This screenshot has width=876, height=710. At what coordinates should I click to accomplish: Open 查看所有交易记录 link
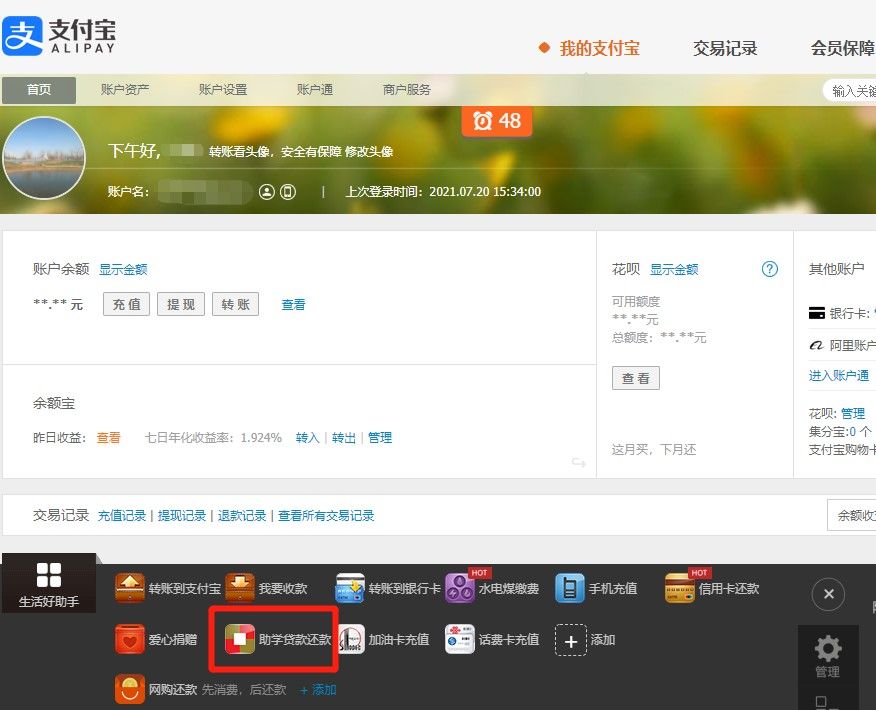326,516
